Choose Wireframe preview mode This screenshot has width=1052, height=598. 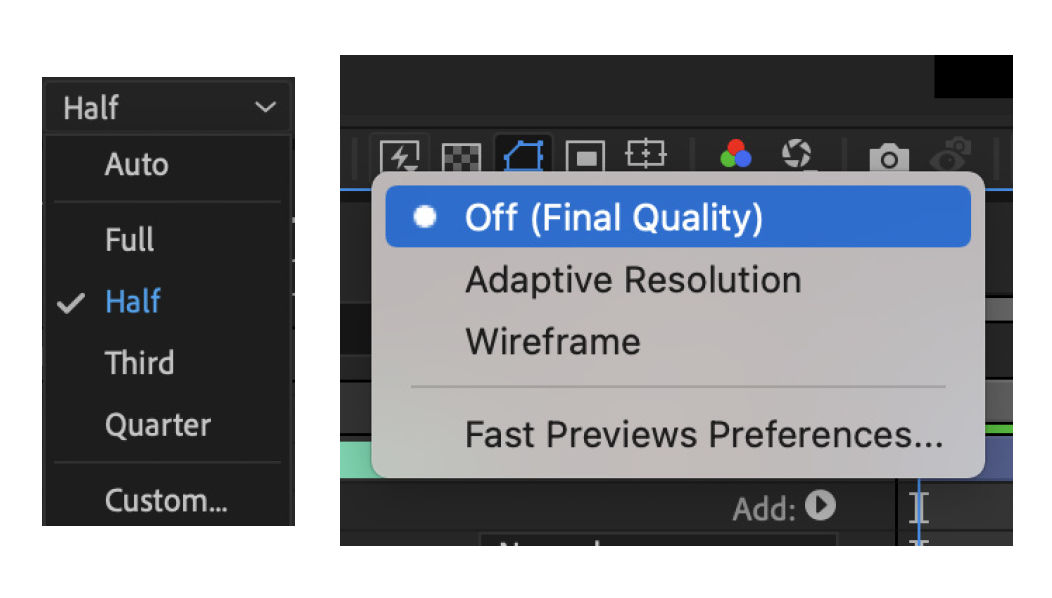(552, 341)
